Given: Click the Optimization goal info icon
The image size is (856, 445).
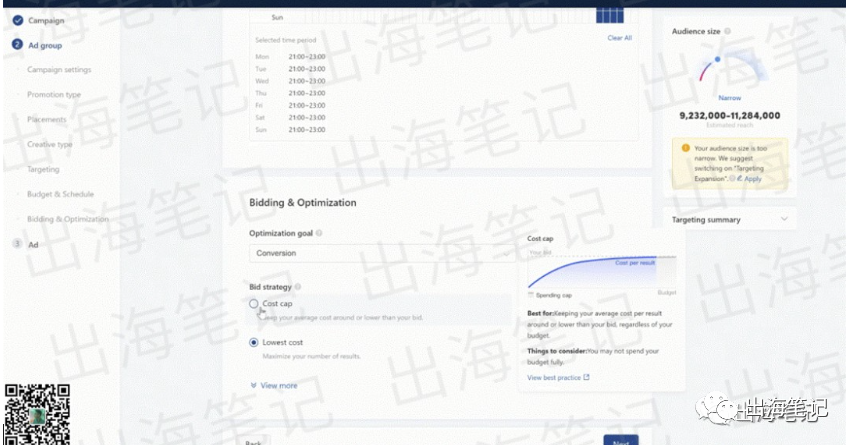Looking at the screenshot, I should (x=319, y=233).
